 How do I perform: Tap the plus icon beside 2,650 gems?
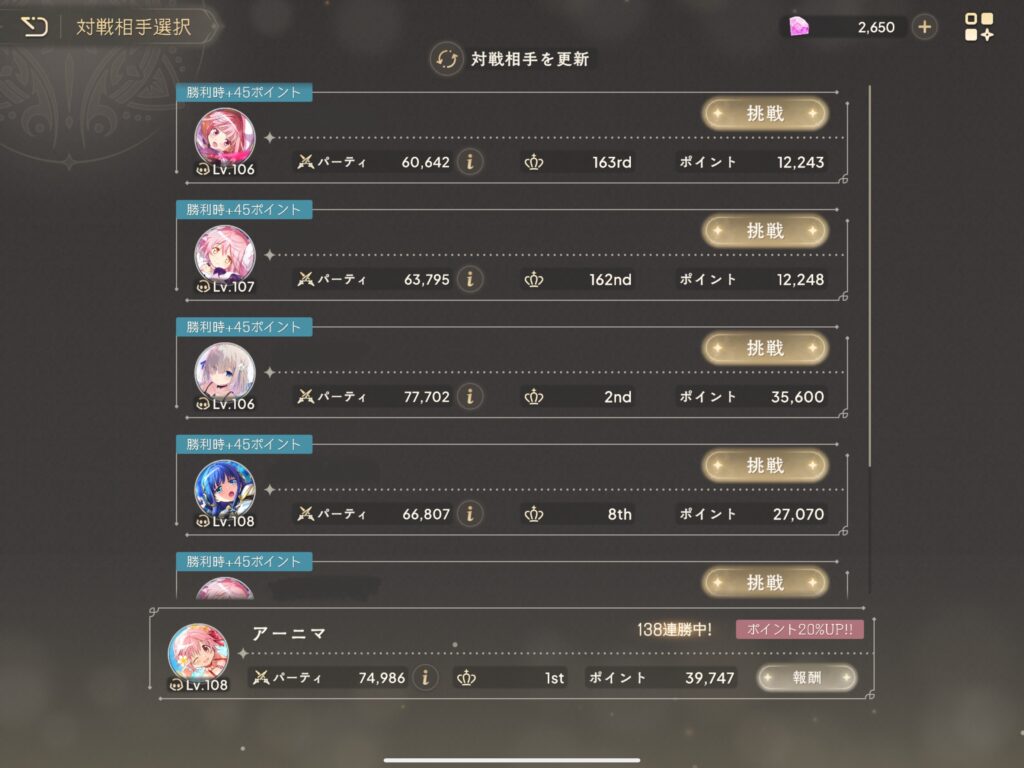point(924,27)
